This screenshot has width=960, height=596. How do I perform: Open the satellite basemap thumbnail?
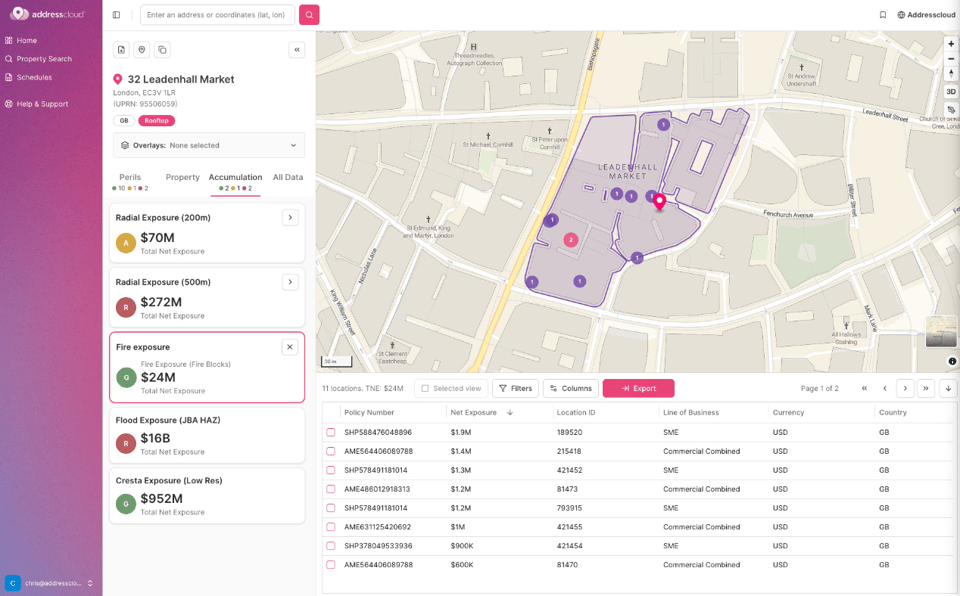tap(941, 331)
